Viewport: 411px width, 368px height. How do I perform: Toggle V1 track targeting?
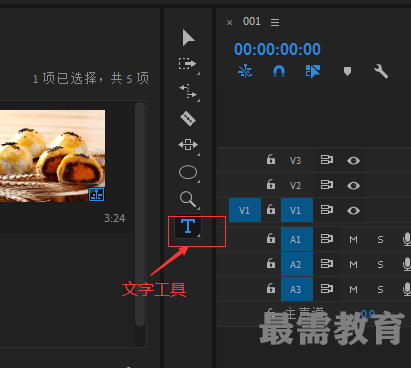[x=297, y=210]
